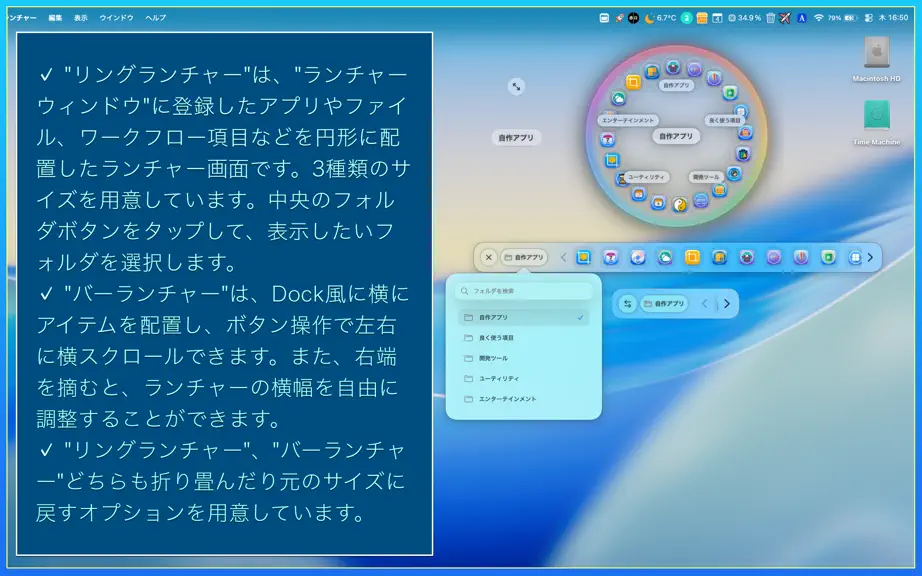Choose エンターテインメント from the folder list
This screenshot has height=576, width=922.
523,399
